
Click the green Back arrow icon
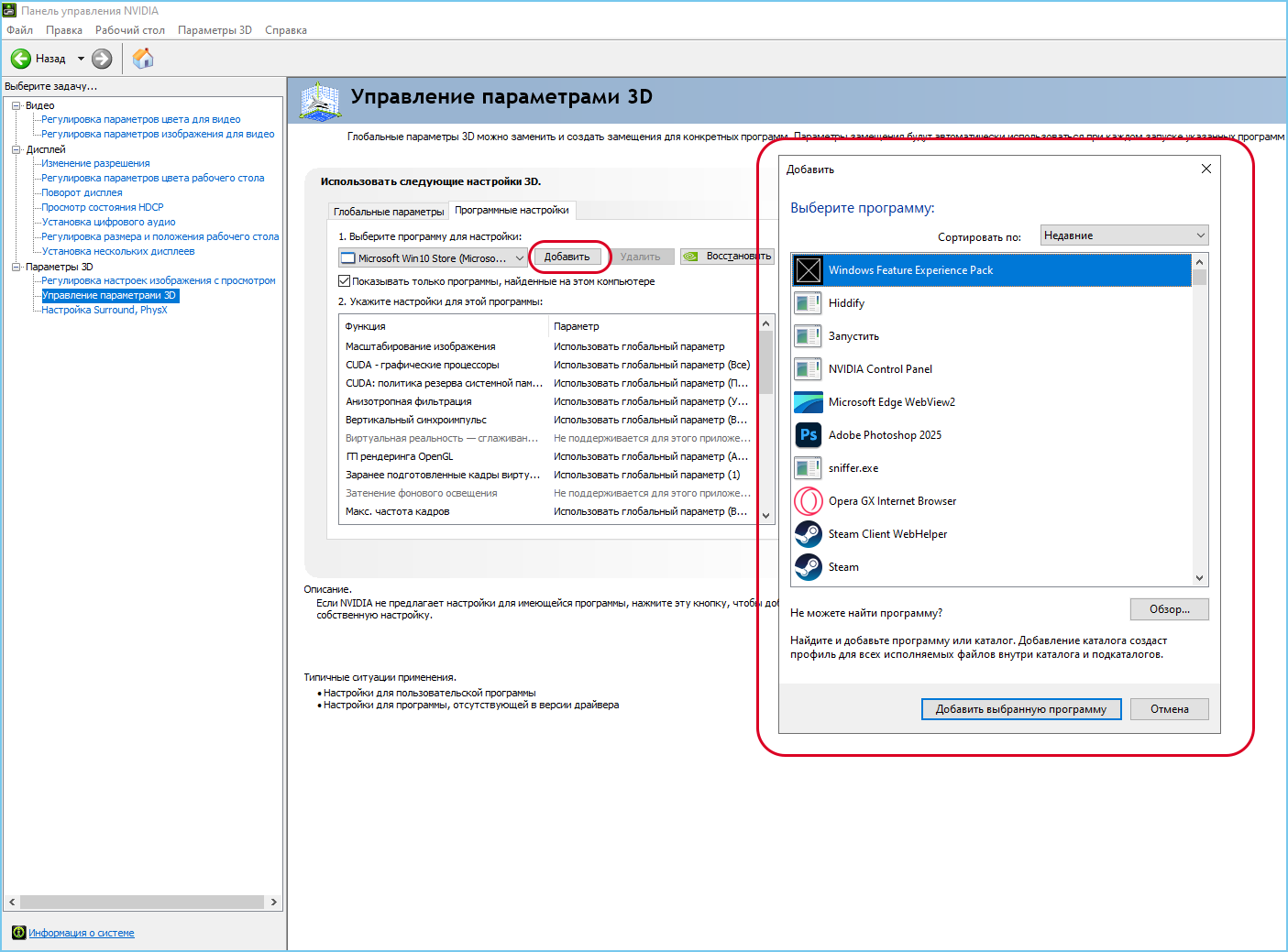pos(20,59)
